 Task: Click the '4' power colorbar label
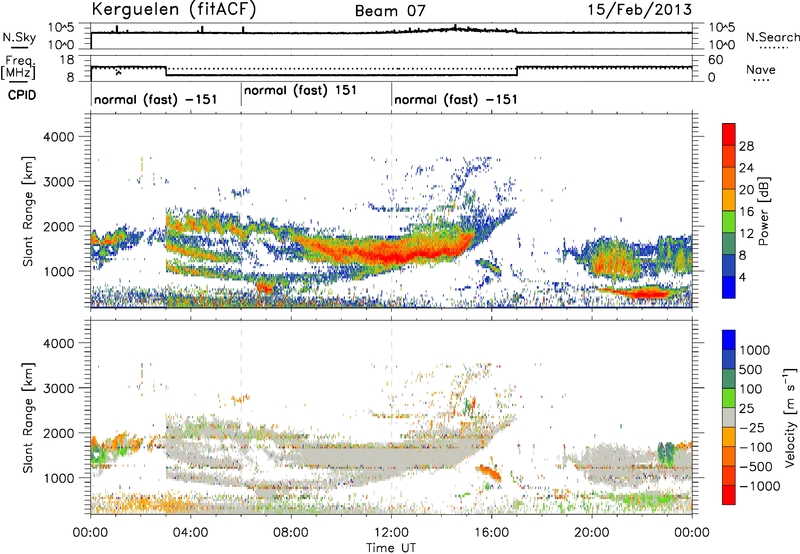click(742, 277)
